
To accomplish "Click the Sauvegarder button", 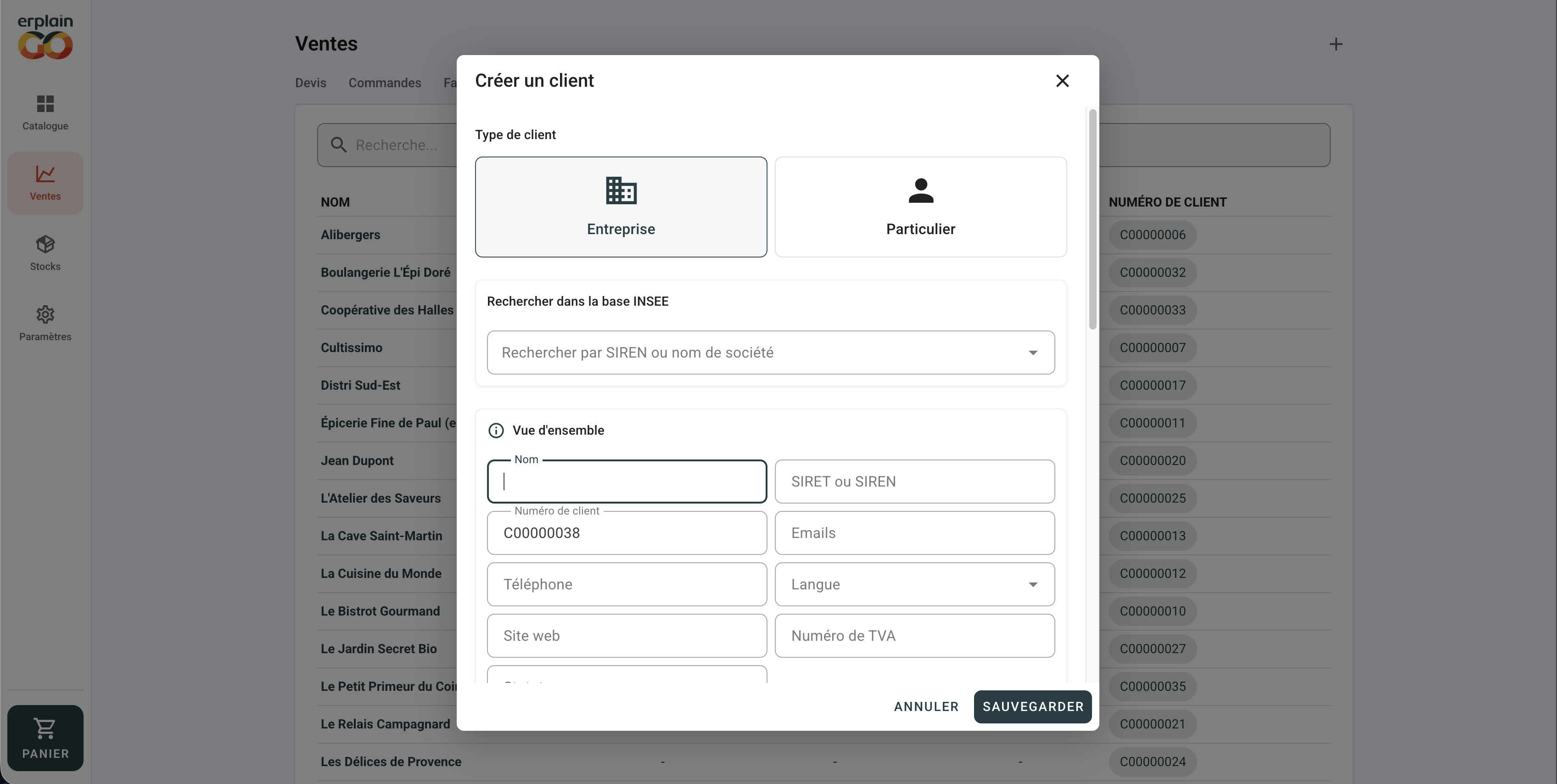I will (1032, 706).
